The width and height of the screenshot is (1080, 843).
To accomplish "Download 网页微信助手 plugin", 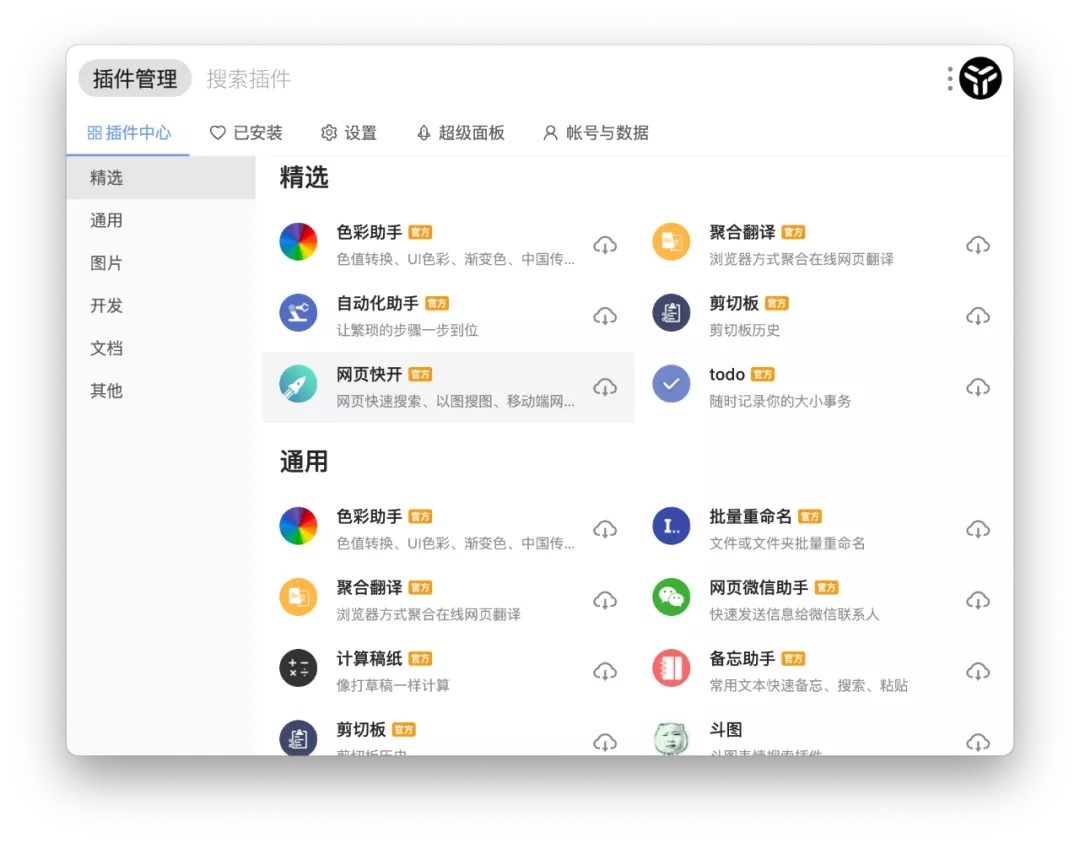I will 978,601.
